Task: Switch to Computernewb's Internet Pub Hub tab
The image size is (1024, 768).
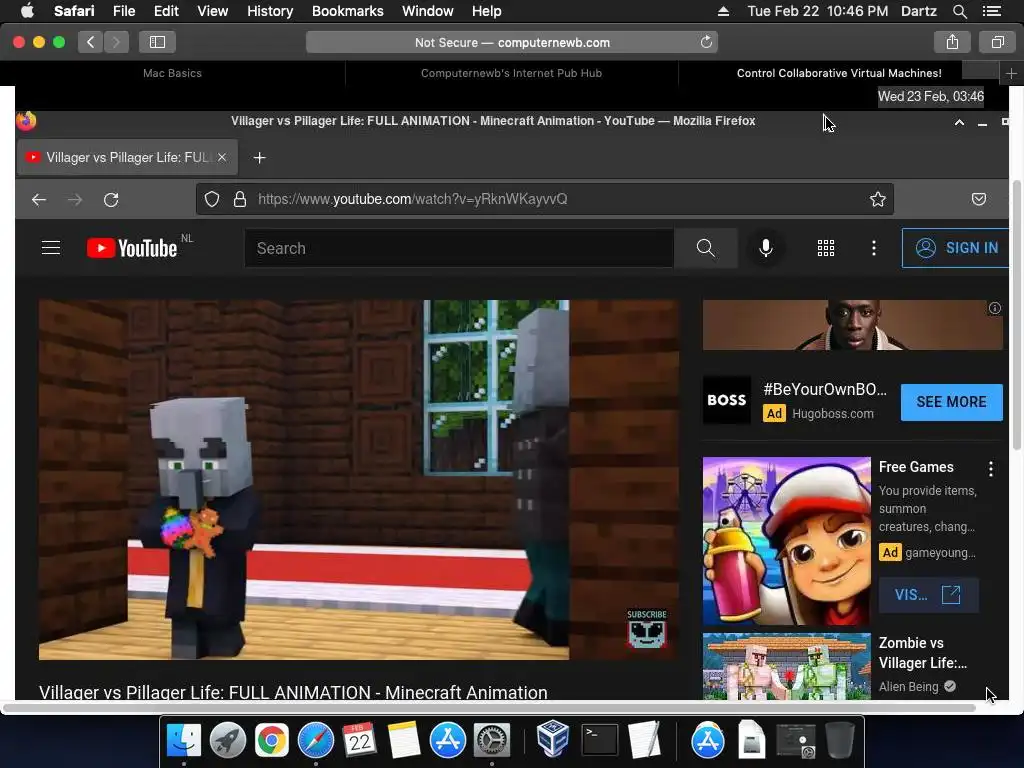Action: pos(511,73)
